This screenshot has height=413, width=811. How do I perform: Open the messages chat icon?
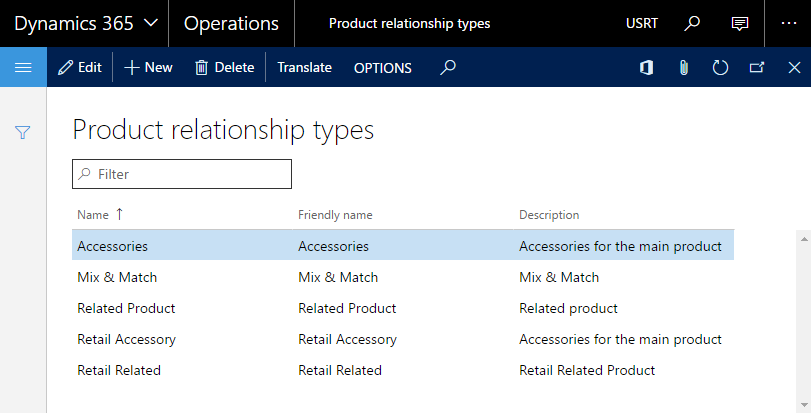coord(740,23)
